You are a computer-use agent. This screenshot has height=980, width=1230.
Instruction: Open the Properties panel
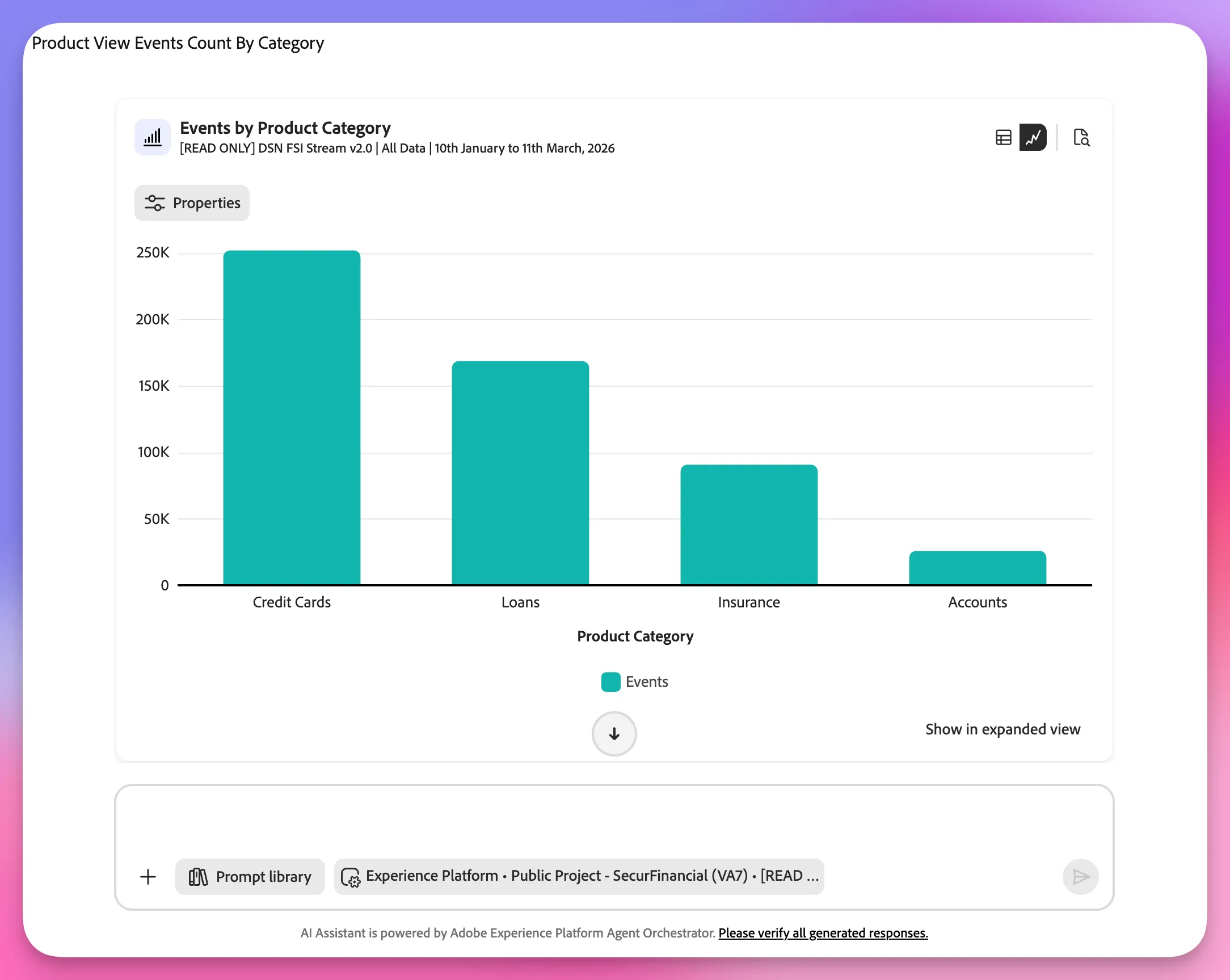[192, 203]
